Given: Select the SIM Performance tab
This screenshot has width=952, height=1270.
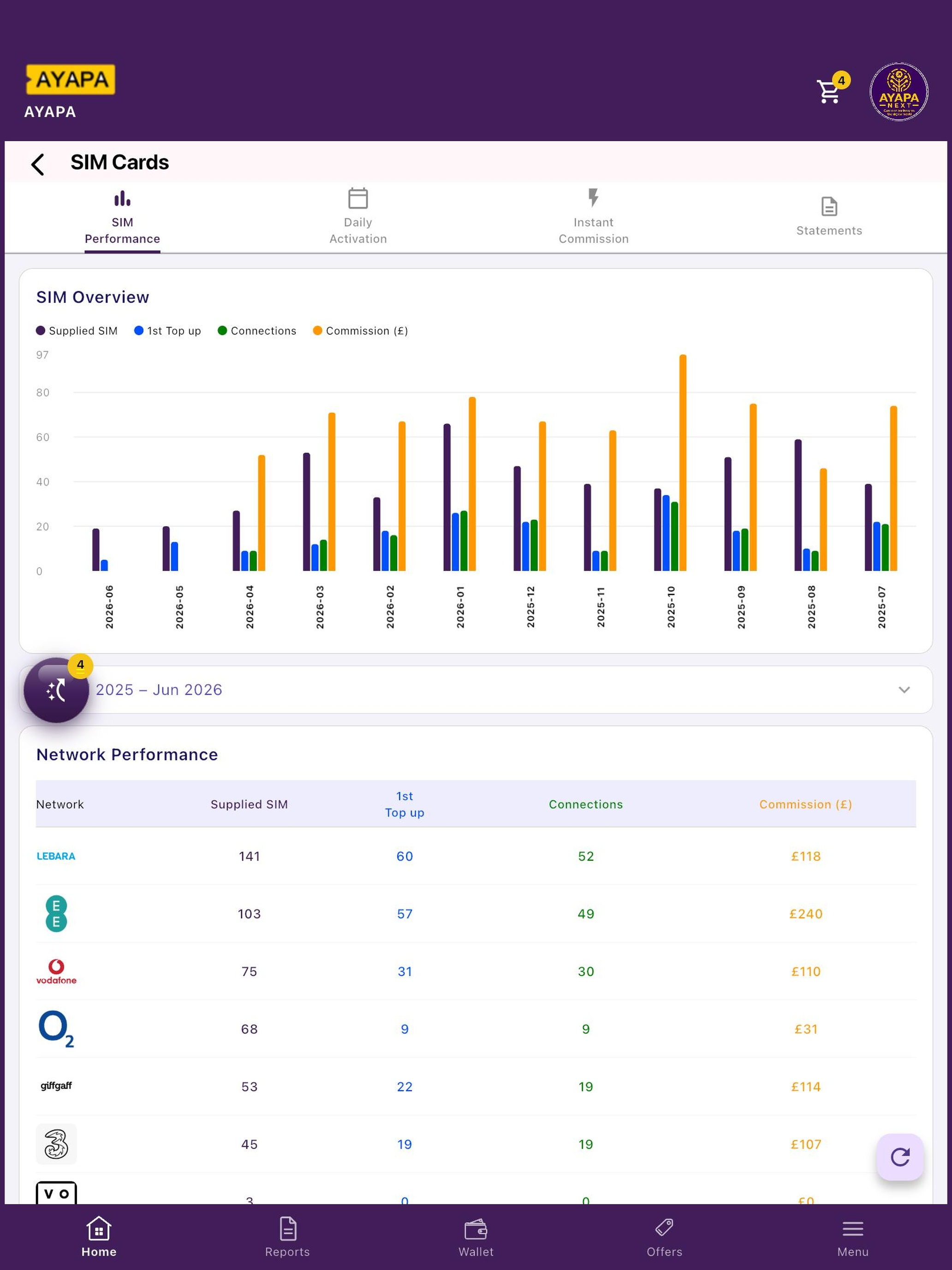Looking at the screenshot, I should pos(122,218).
